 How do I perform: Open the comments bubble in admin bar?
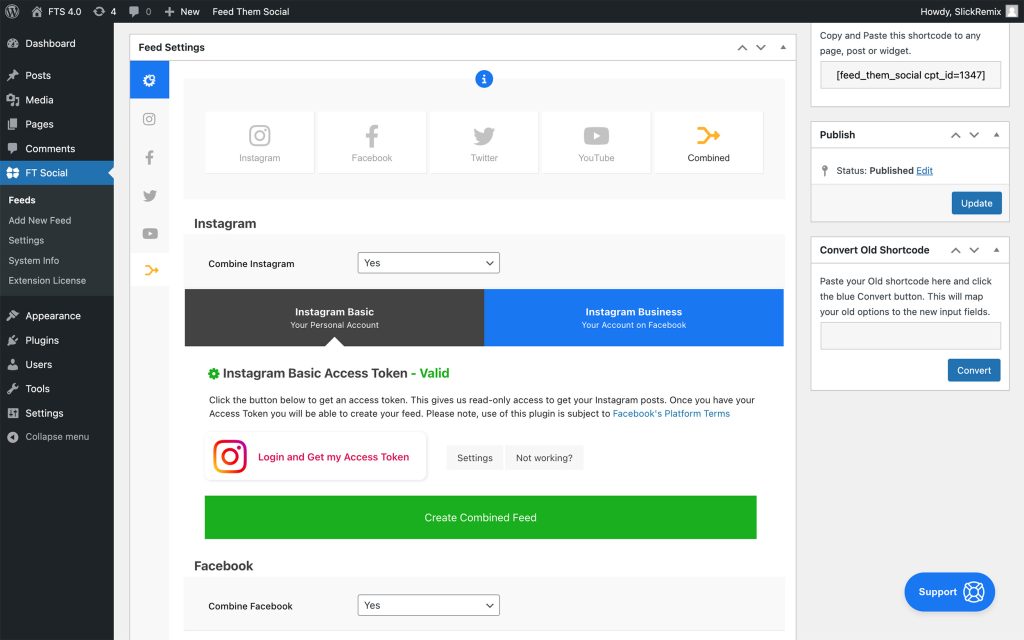(140, 11)
